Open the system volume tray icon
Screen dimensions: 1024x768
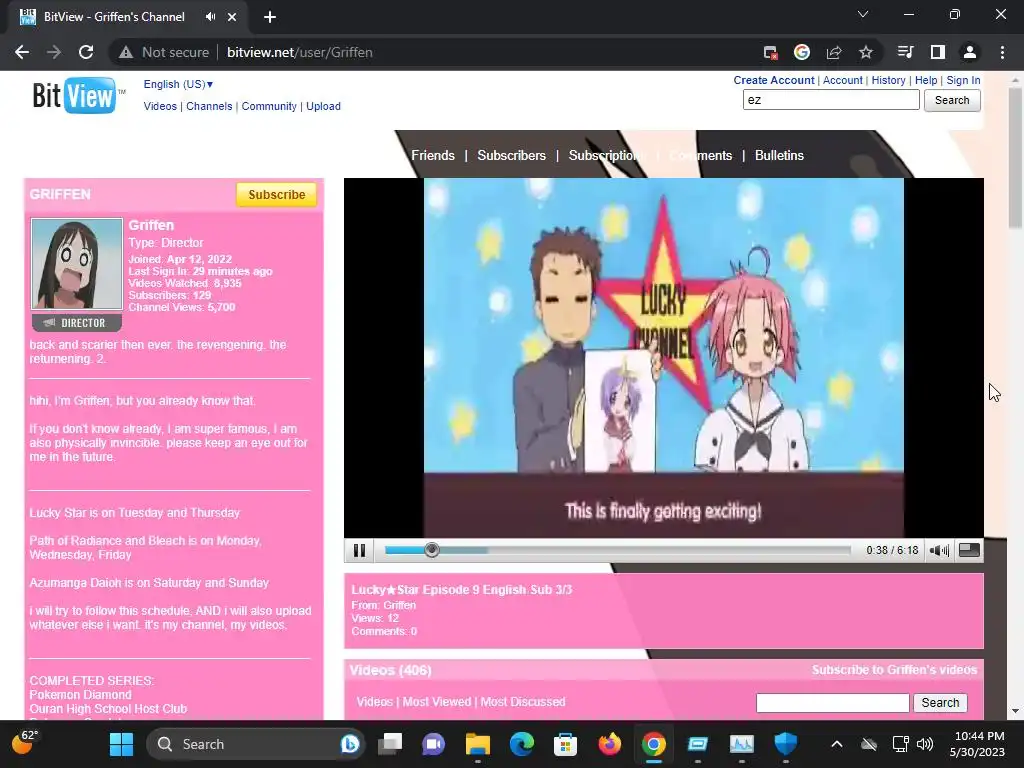(x=925, y=744)
